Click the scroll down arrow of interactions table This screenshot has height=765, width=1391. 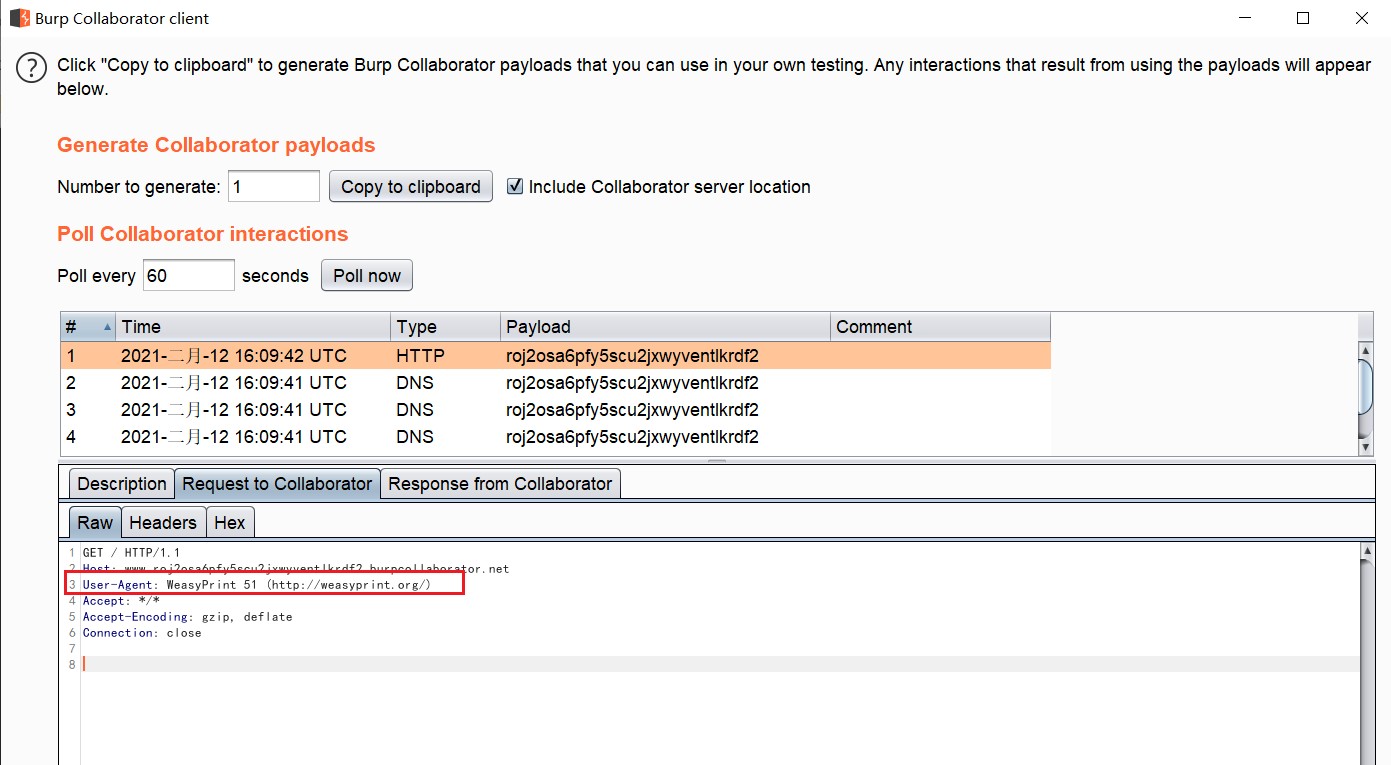point(1365,447)
